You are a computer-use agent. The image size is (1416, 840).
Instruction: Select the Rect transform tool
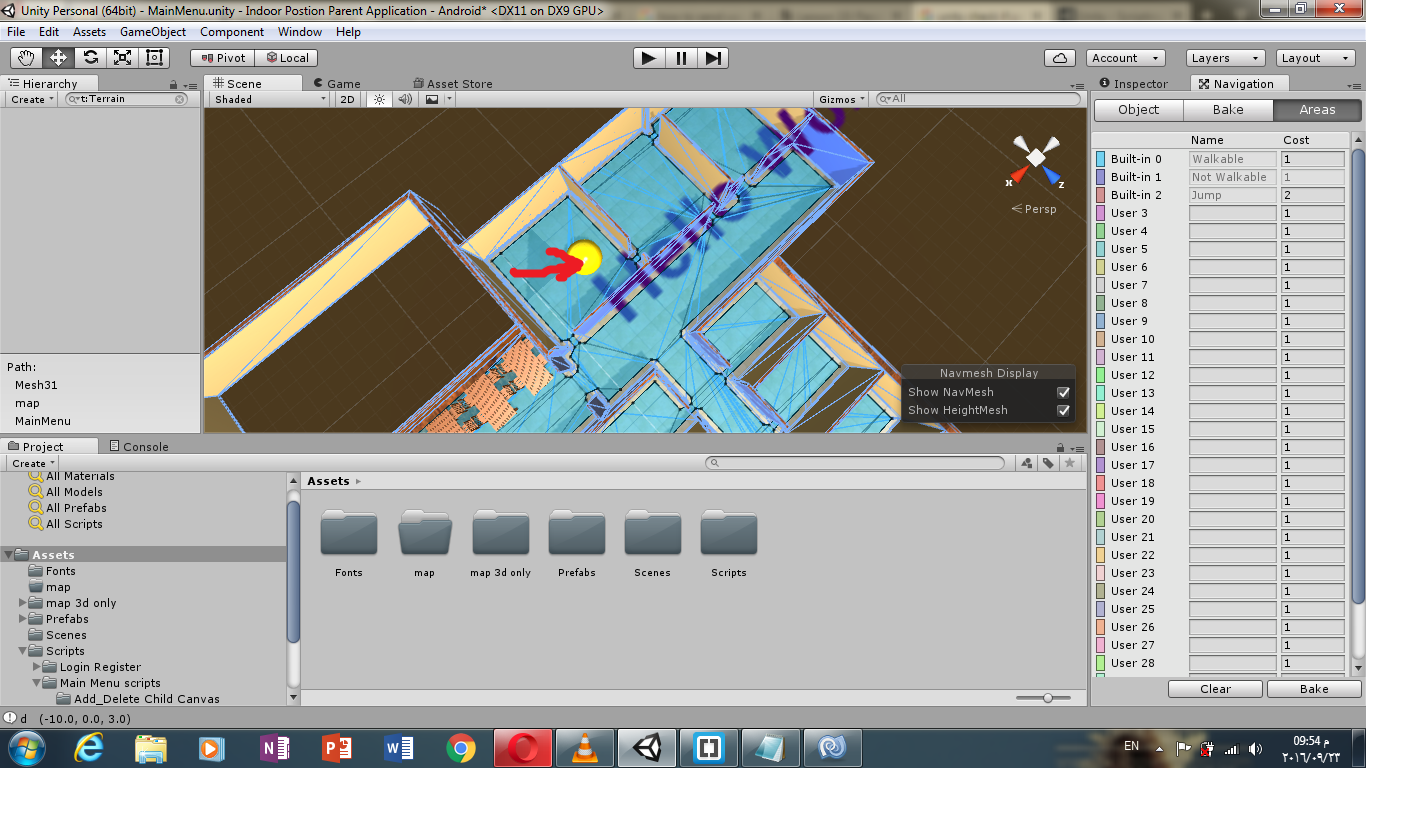tap(154, 58)
